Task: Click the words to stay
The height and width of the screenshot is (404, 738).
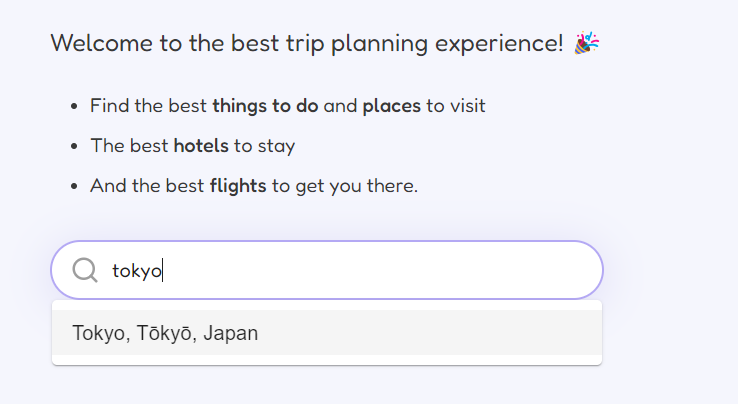Action: click(x=264, y=146)
